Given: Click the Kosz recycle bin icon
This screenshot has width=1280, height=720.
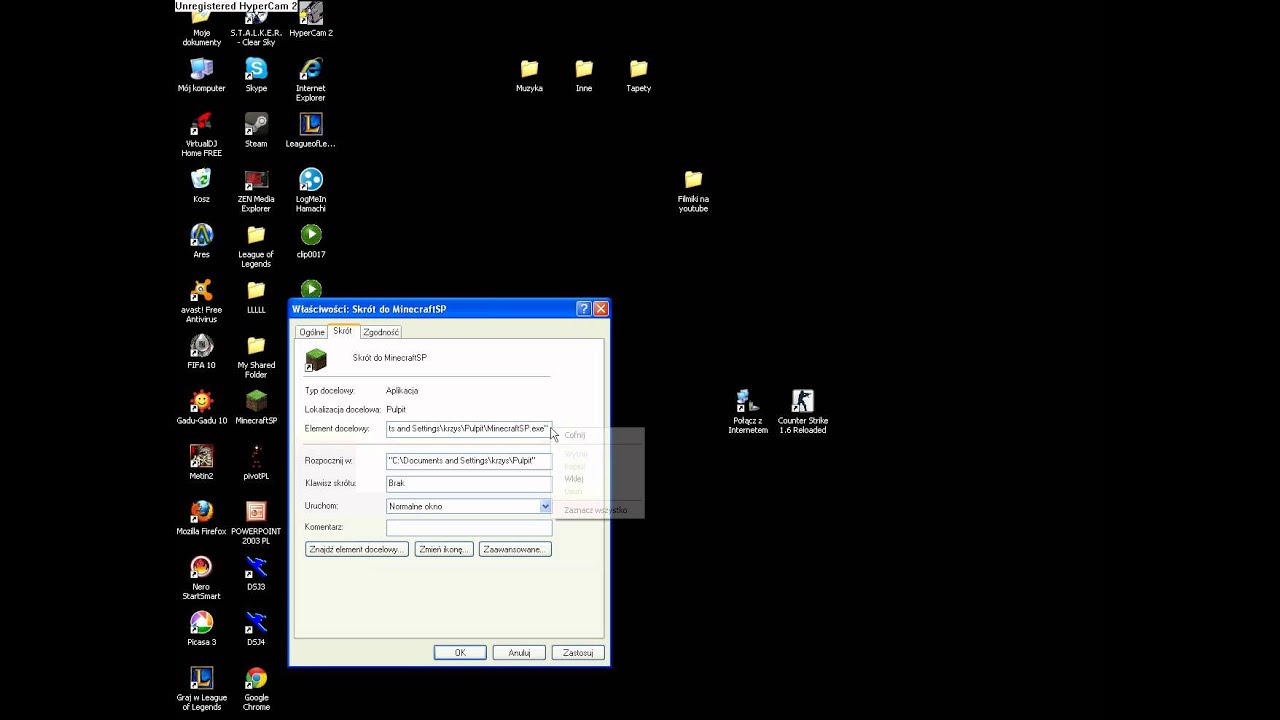Looking at the screenshot, I should (201, 186).
